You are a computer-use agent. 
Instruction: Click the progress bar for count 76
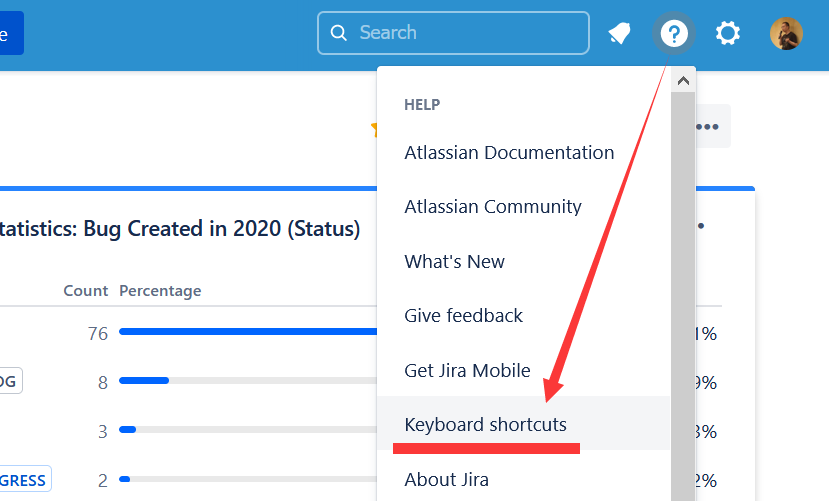pyautogui.click(x=248, y=331)
